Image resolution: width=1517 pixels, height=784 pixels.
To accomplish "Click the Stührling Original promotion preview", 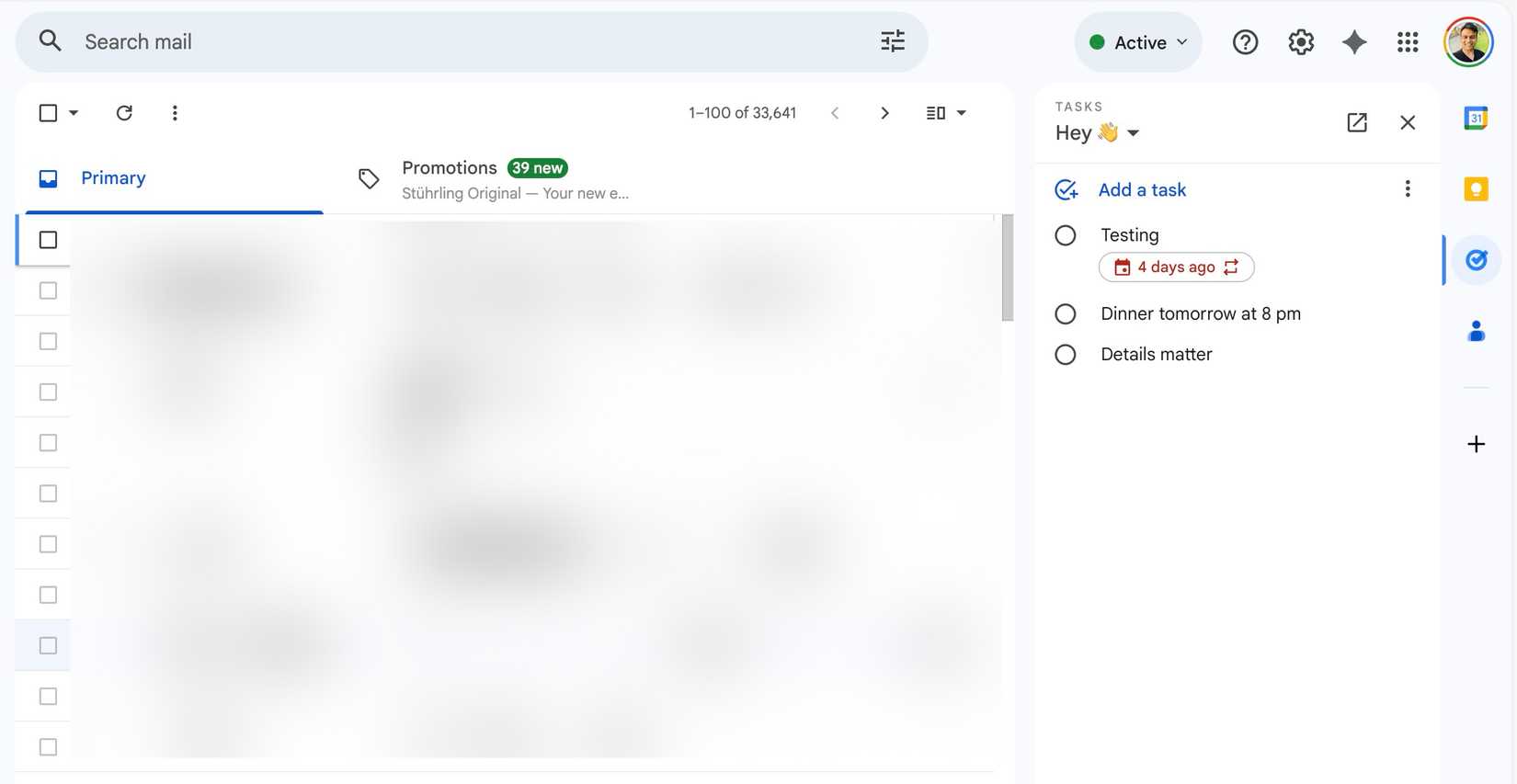I will [x=515, y=193].
